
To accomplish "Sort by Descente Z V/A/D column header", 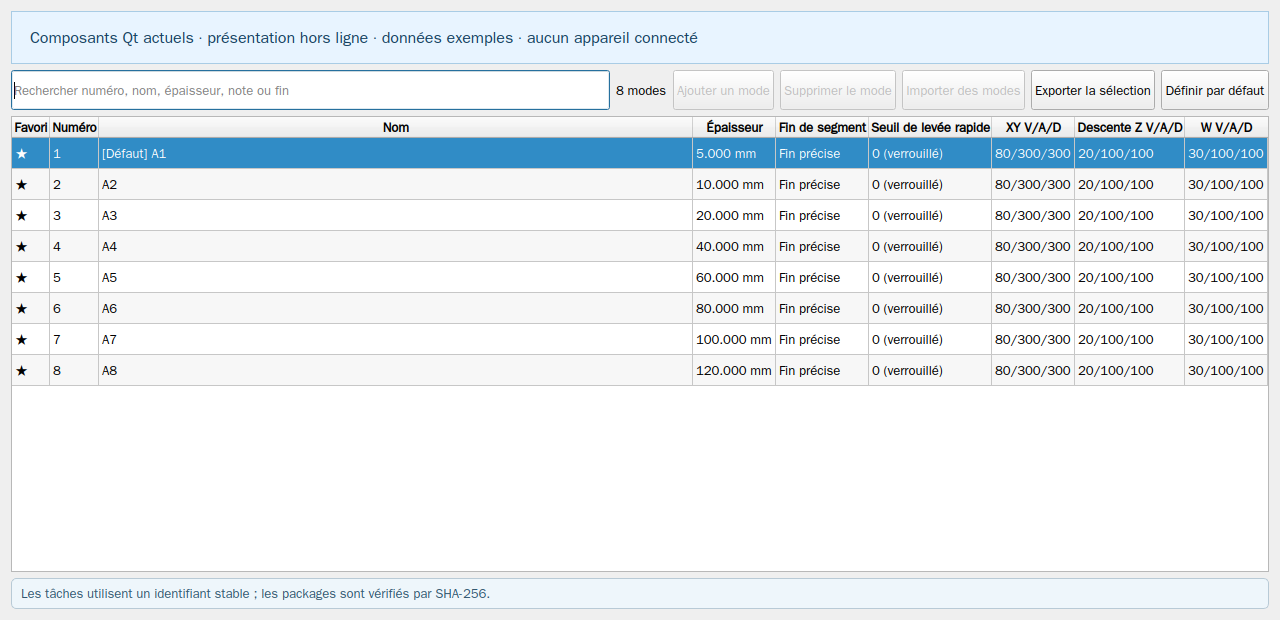I will click(x=1130, y=128).
